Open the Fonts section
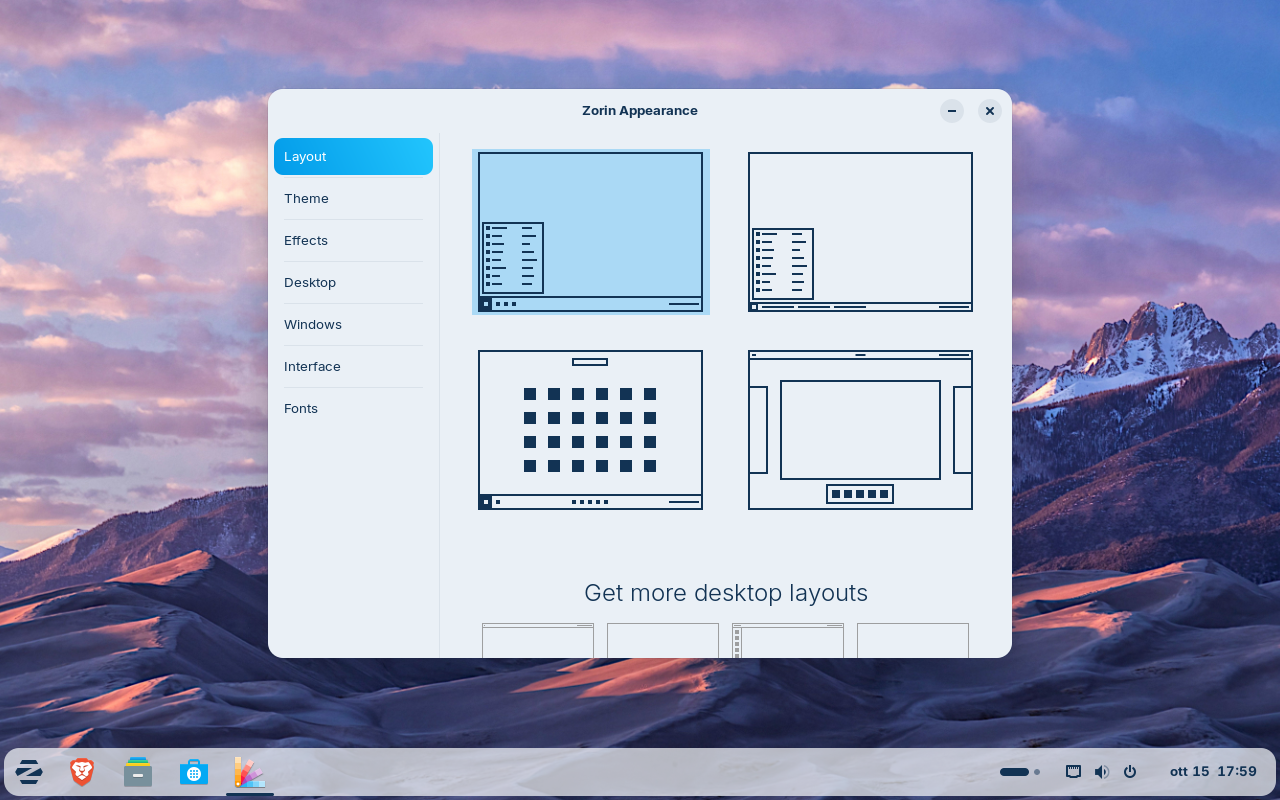Screen dimensions: 1280x800 353,409
